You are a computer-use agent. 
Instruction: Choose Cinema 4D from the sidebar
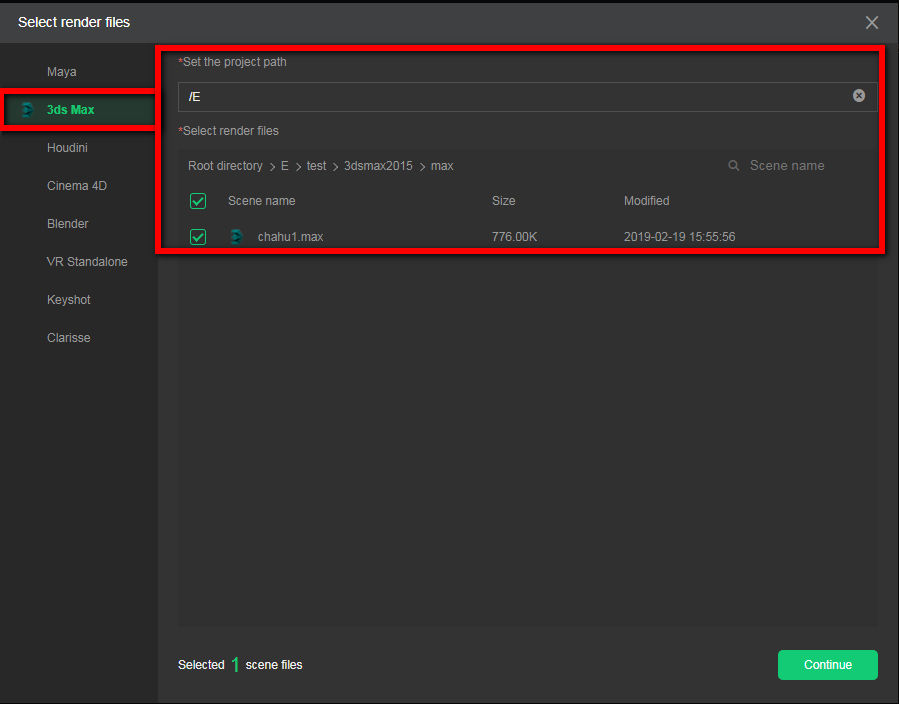click(x=77, y=186)
